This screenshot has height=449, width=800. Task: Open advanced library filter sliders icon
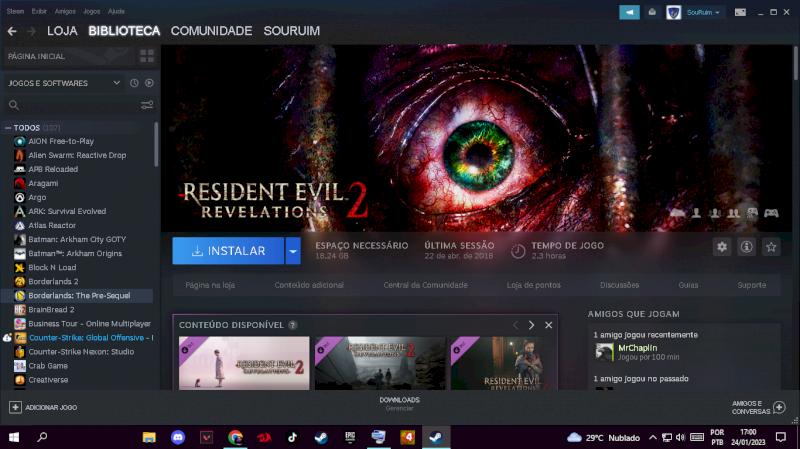pos(147,105)
